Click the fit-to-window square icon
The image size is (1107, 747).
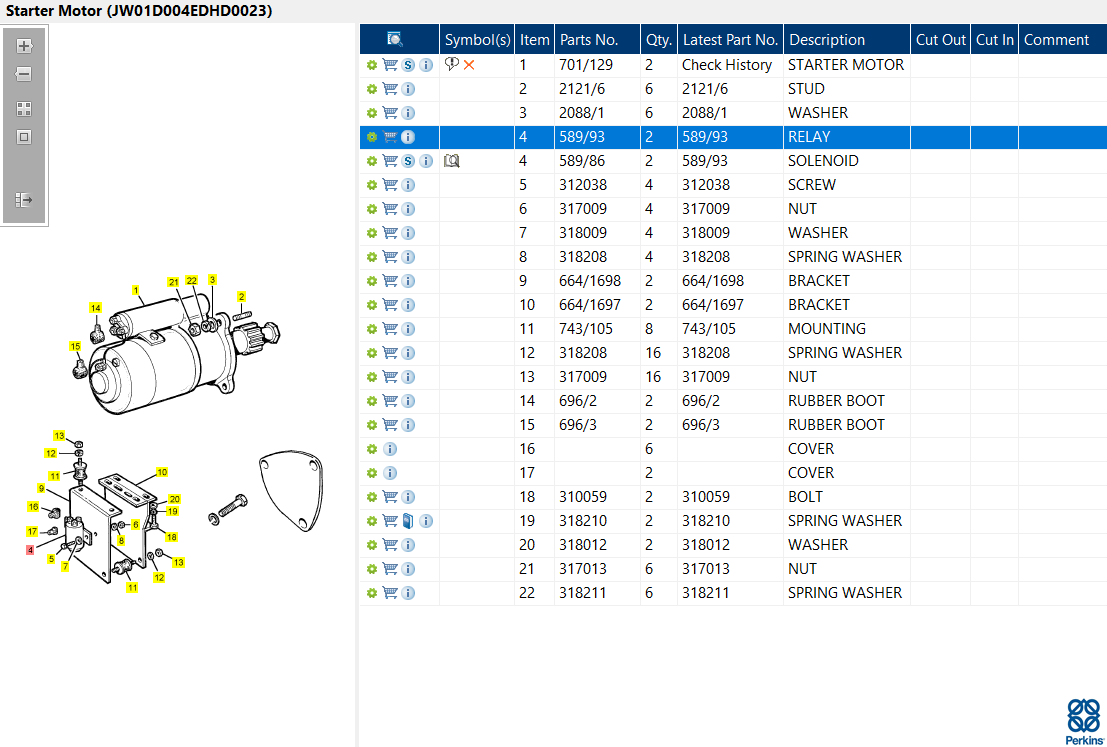[x=24, y=137]
